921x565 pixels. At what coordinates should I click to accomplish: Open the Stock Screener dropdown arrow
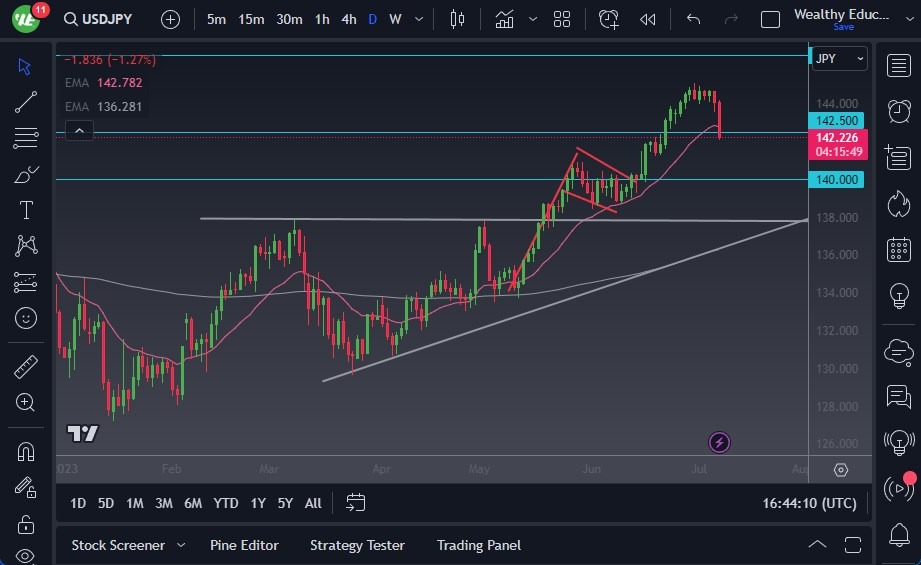(181, 545)
